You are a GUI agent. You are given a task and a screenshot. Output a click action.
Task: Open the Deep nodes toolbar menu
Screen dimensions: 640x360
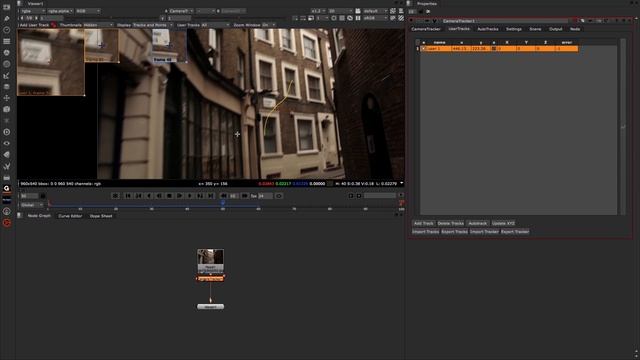pyautogui.click(x=7, y=132)
